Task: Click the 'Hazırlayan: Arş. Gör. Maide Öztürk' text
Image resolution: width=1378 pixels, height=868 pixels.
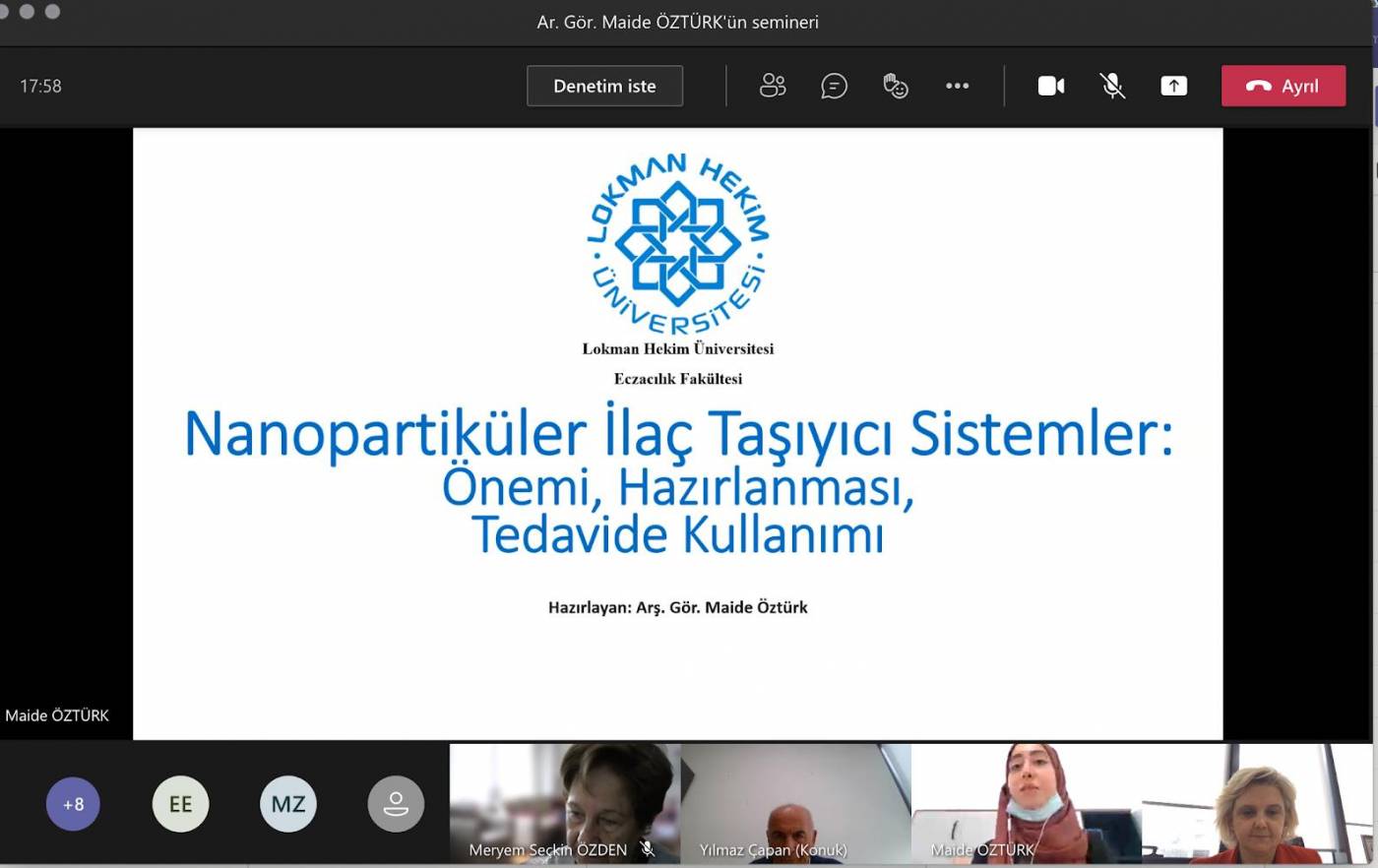Action: pos(678,607)
